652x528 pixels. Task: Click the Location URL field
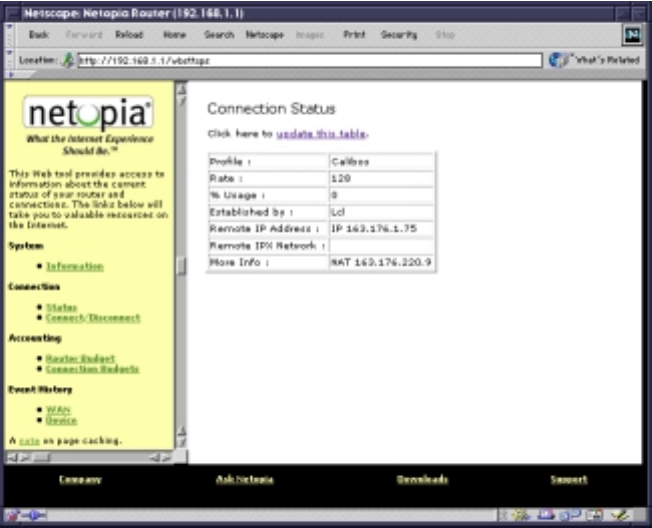click(x=310, y=60)
